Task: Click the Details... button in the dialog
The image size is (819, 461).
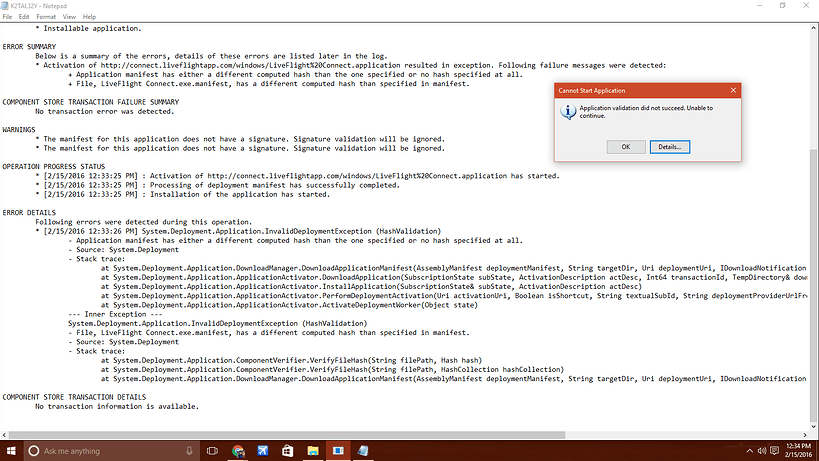Action: click(670, 147)
